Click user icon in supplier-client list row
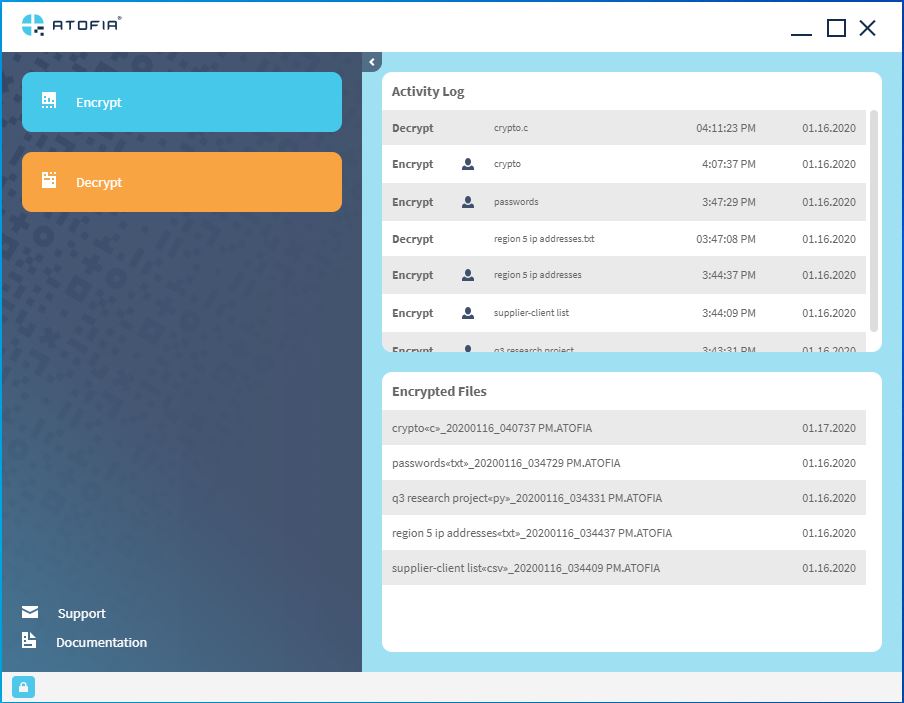Screen dimensions: 904x703 tap(468, 313)
